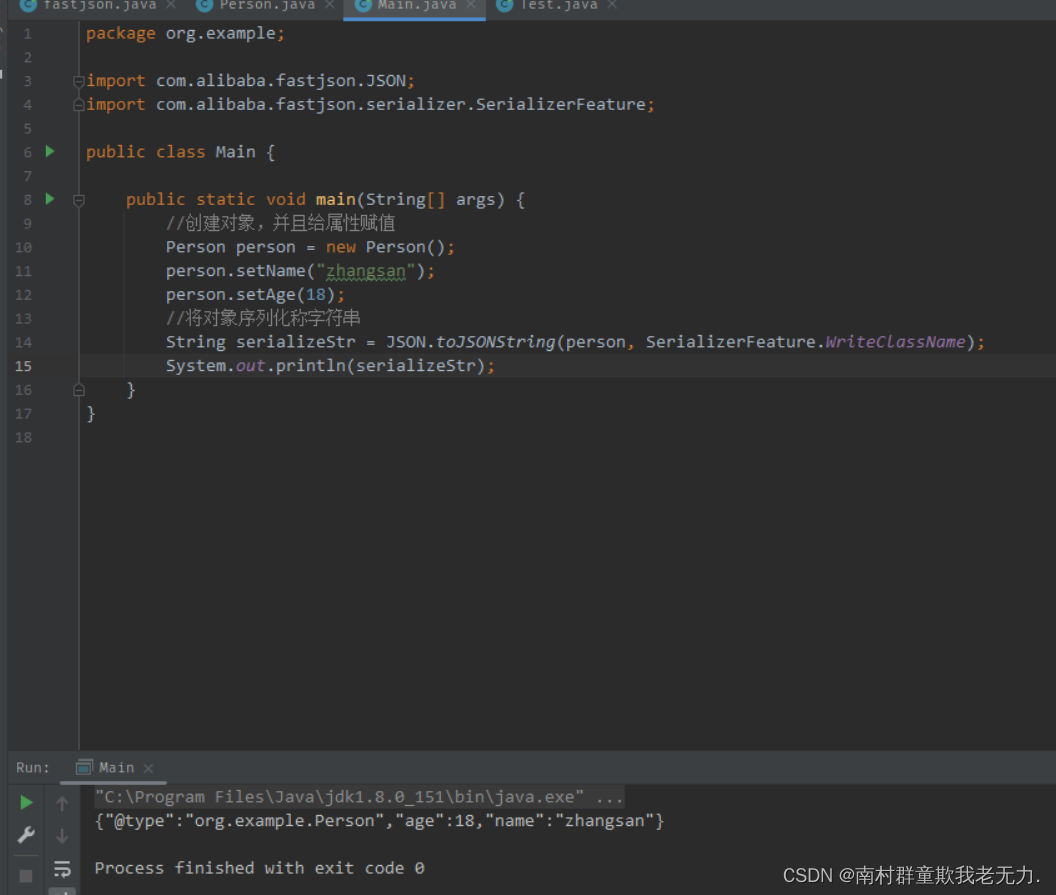This screenshot has height=895, width=1056.
Task: Open run configuration wrench icon
Action: (x=26, y=836)
